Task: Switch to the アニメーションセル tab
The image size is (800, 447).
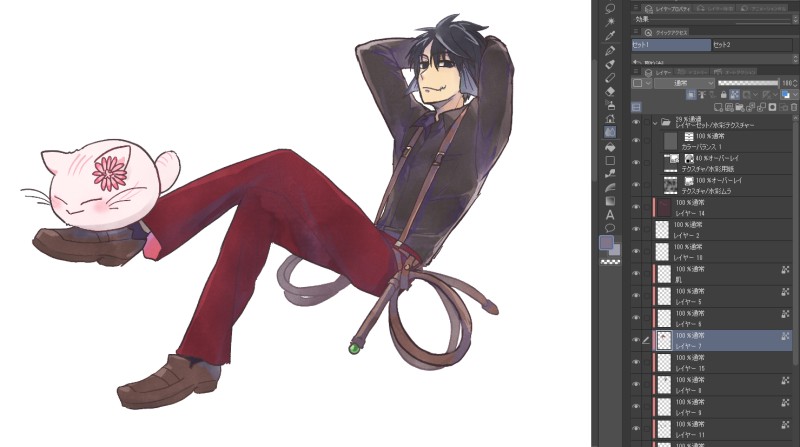Action: pyautogui.click(x=763, y=9)
